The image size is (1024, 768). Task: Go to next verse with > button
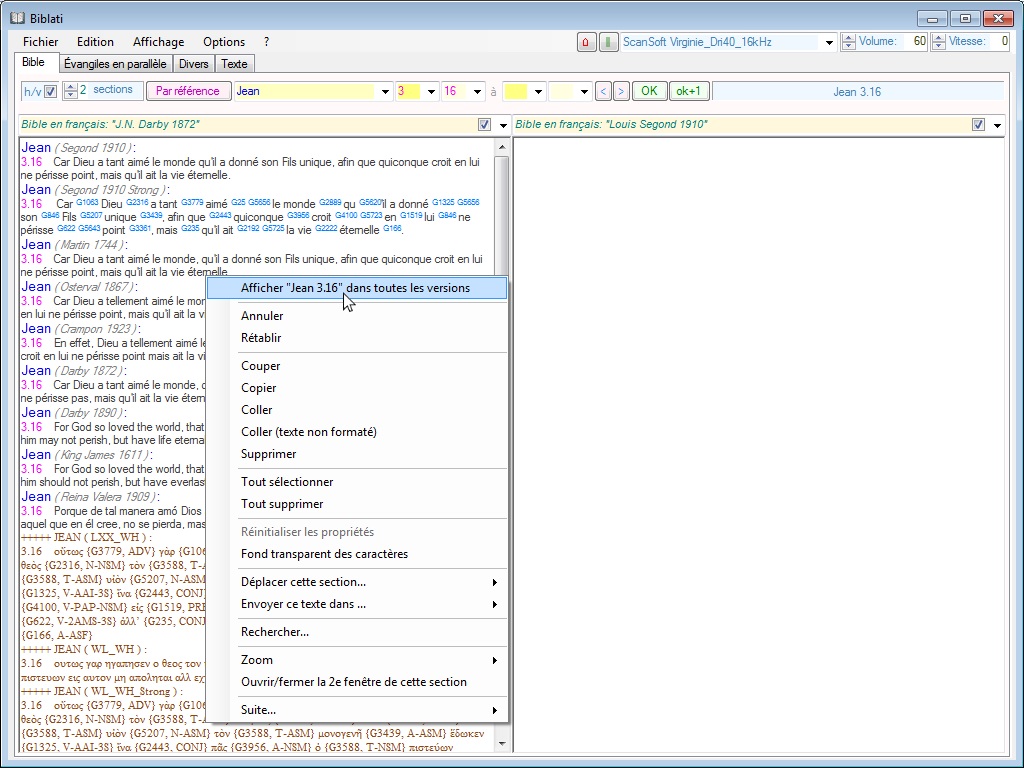tap(621, 91)
